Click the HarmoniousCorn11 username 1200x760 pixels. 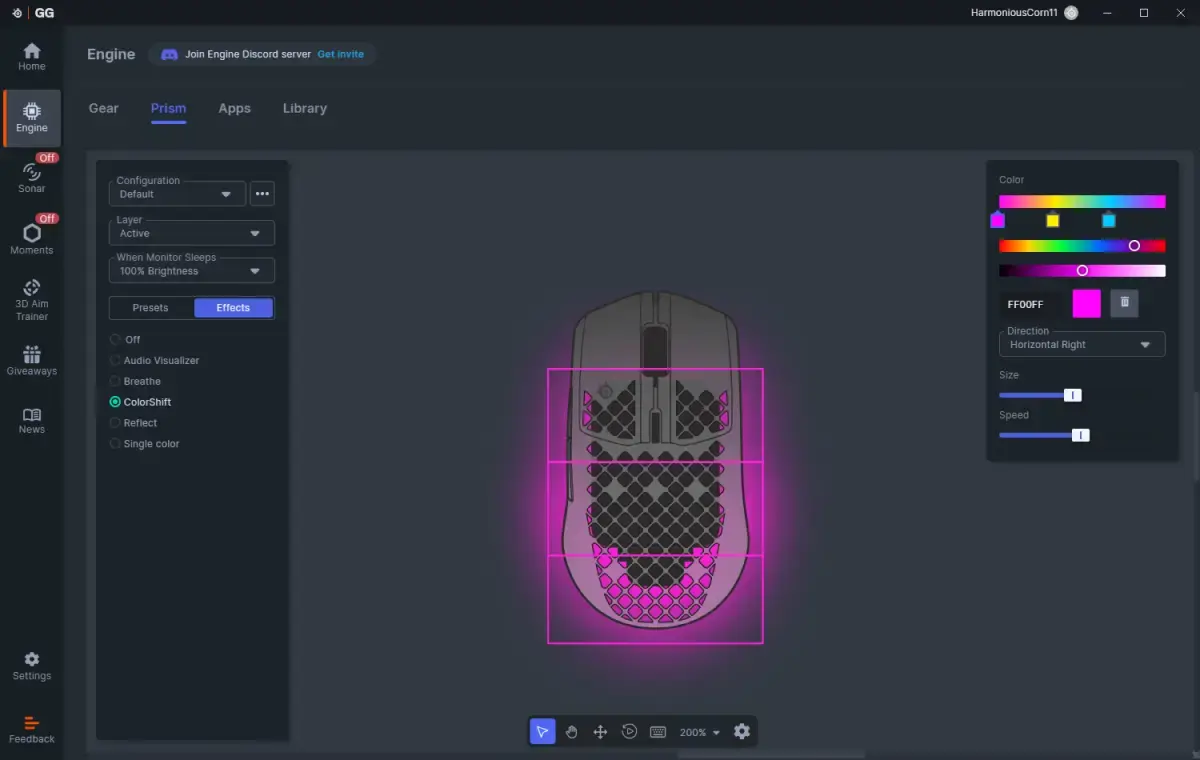pos(1015,13)
